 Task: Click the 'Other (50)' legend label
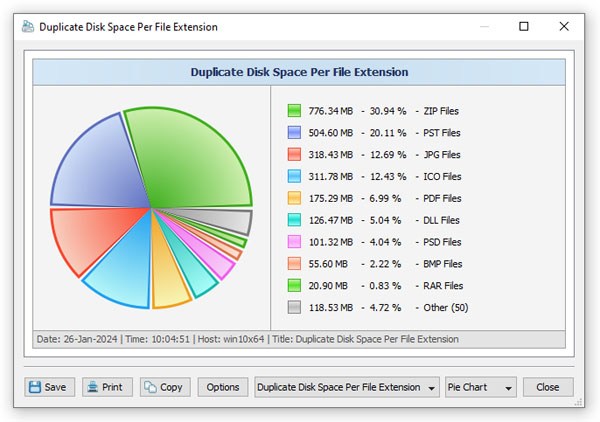coord(446,307)
